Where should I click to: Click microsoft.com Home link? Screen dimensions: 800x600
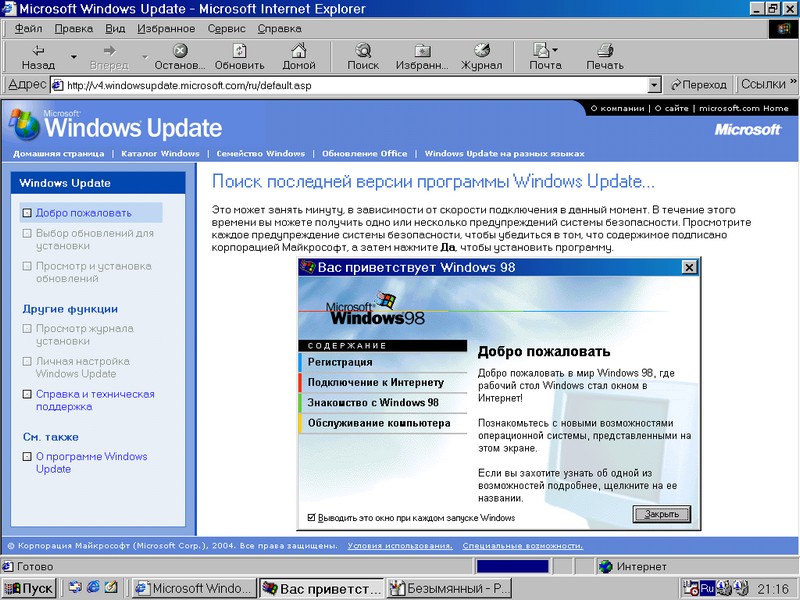(743, 108)
